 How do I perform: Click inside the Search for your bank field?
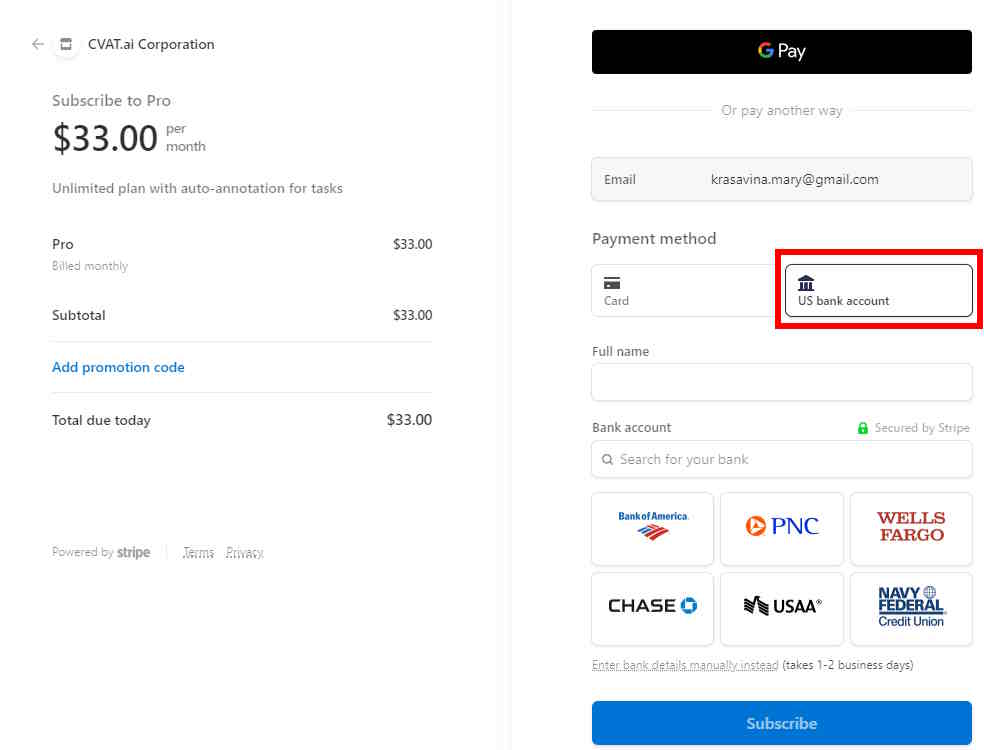781,459
